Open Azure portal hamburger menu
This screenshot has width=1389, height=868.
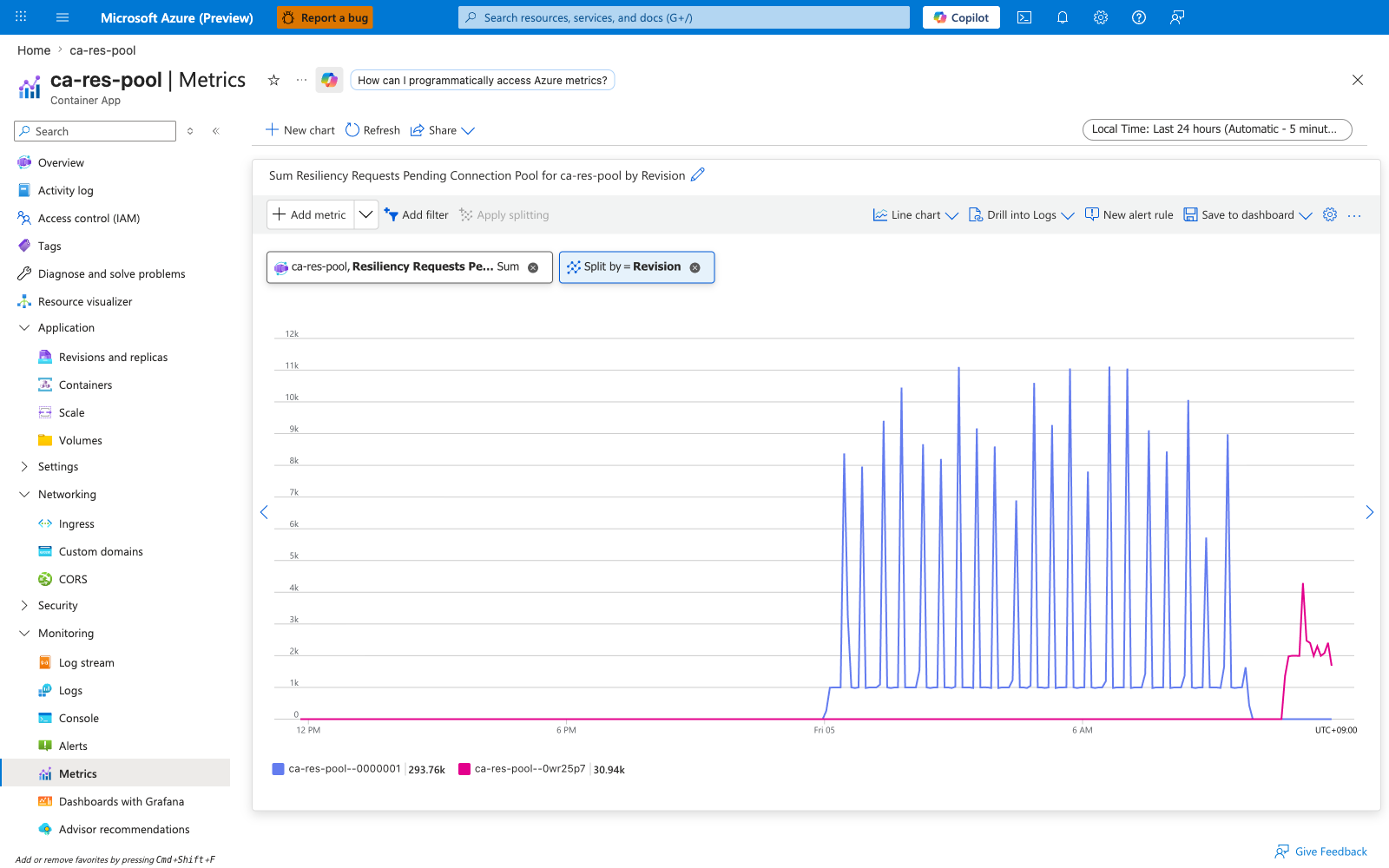coord(63,17)
